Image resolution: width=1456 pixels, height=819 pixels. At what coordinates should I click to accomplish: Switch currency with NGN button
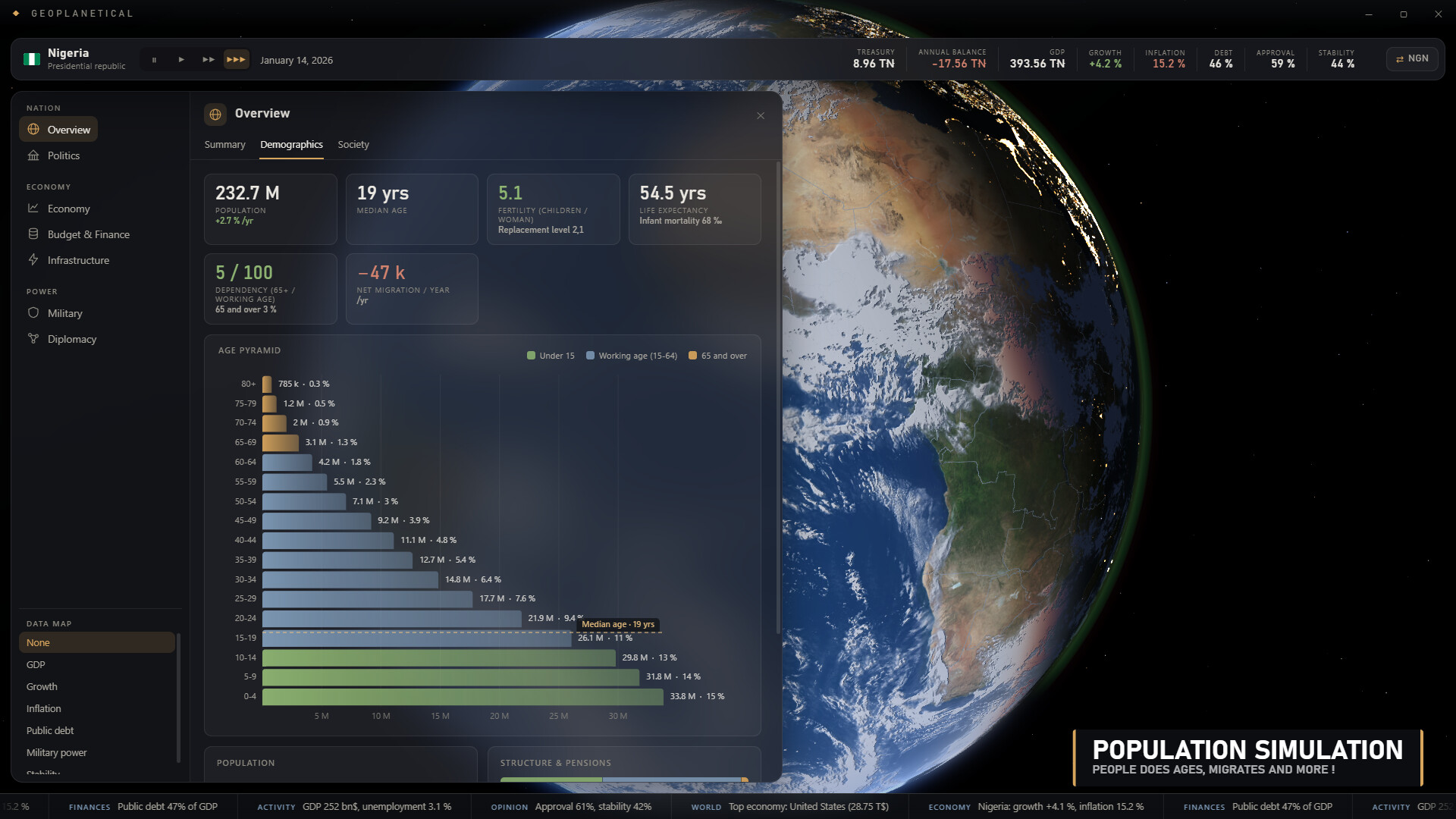pyautogui.click(x=1412, y=59)
